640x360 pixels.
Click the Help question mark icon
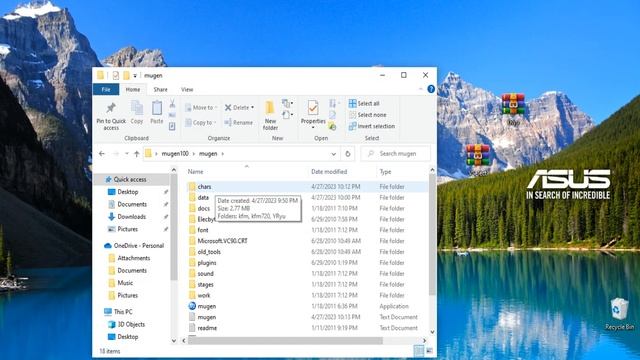pos(431,89)
